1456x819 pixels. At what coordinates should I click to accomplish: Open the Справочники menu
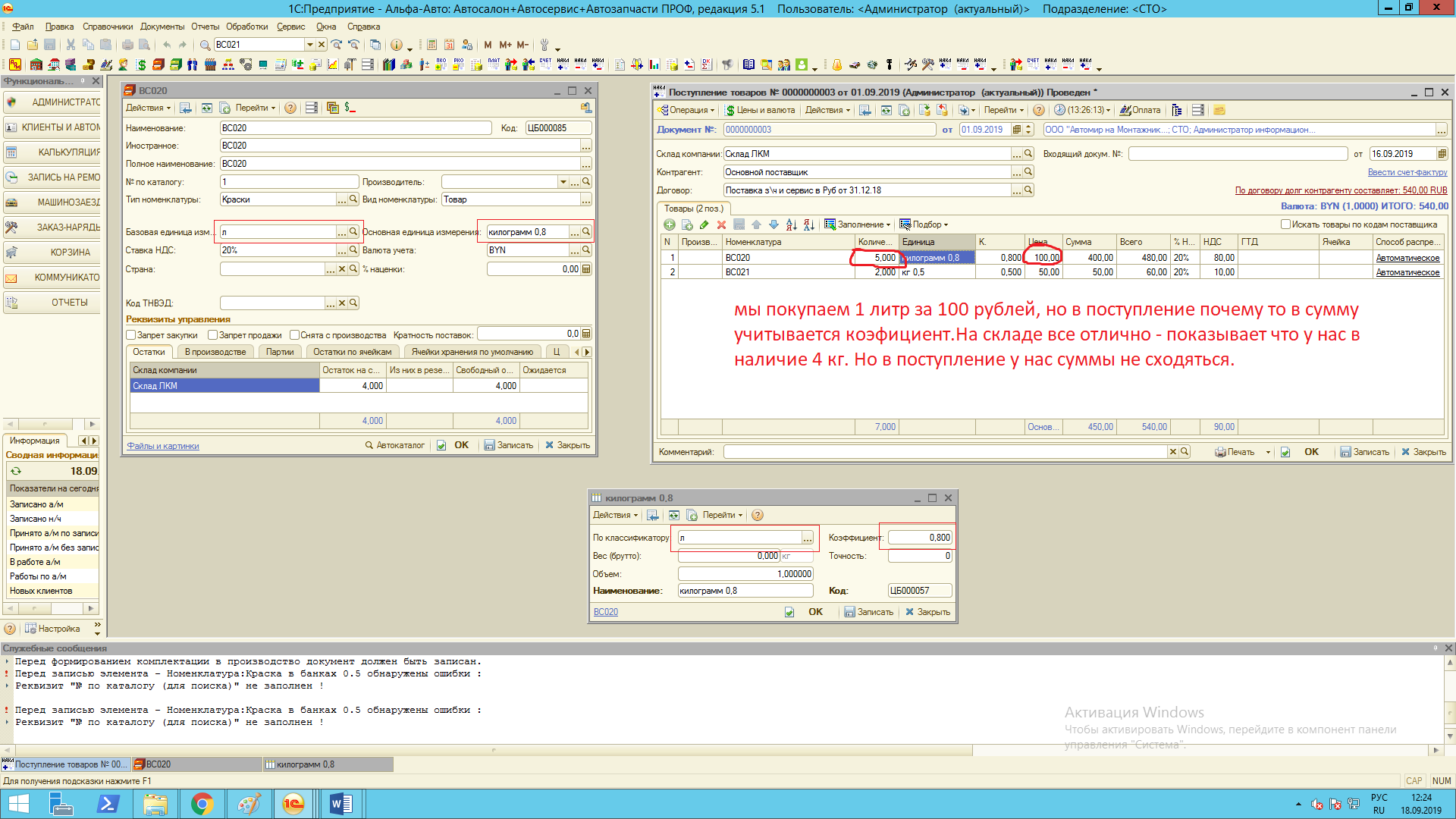point(108,27)
